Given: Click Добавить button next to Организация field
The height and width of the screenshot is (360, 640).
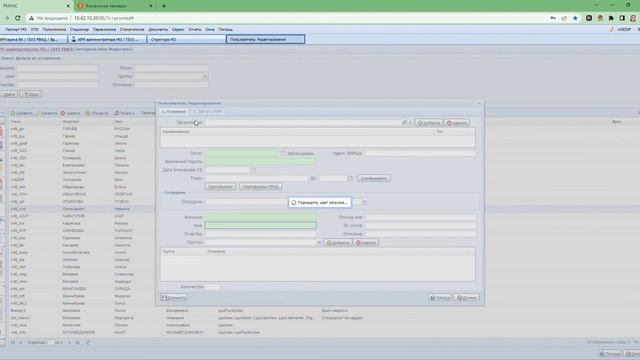Looking at the screenshot, I should [x=429, y=123].
